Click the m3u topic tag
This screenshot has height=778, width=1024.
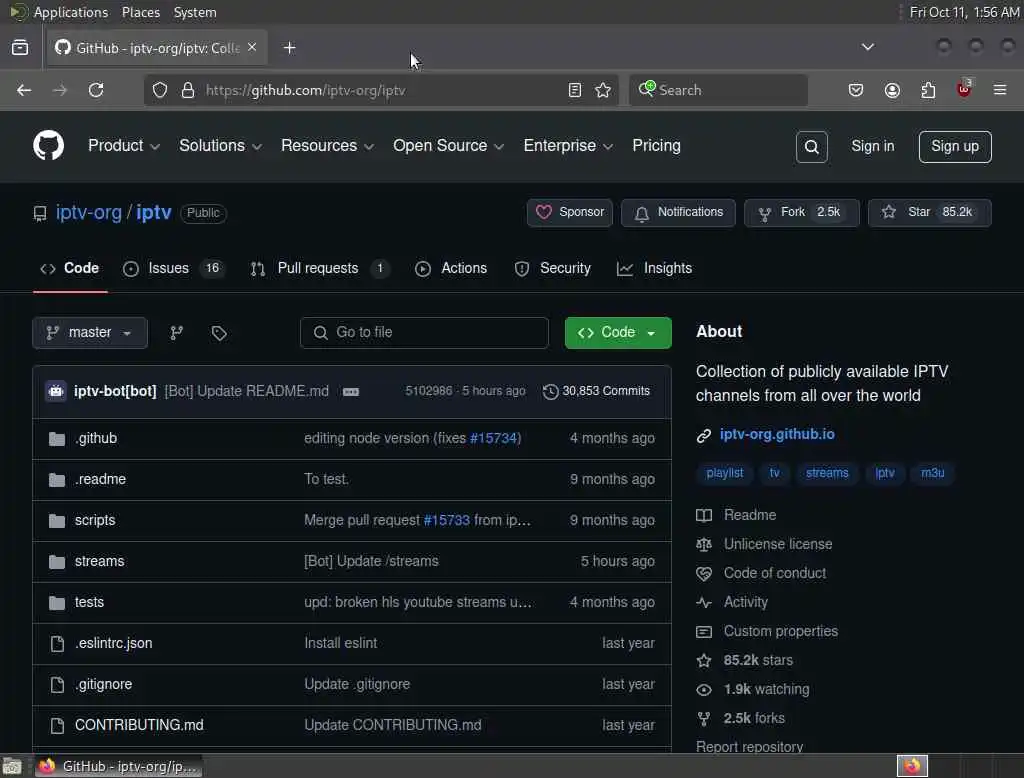coord(933,473)
